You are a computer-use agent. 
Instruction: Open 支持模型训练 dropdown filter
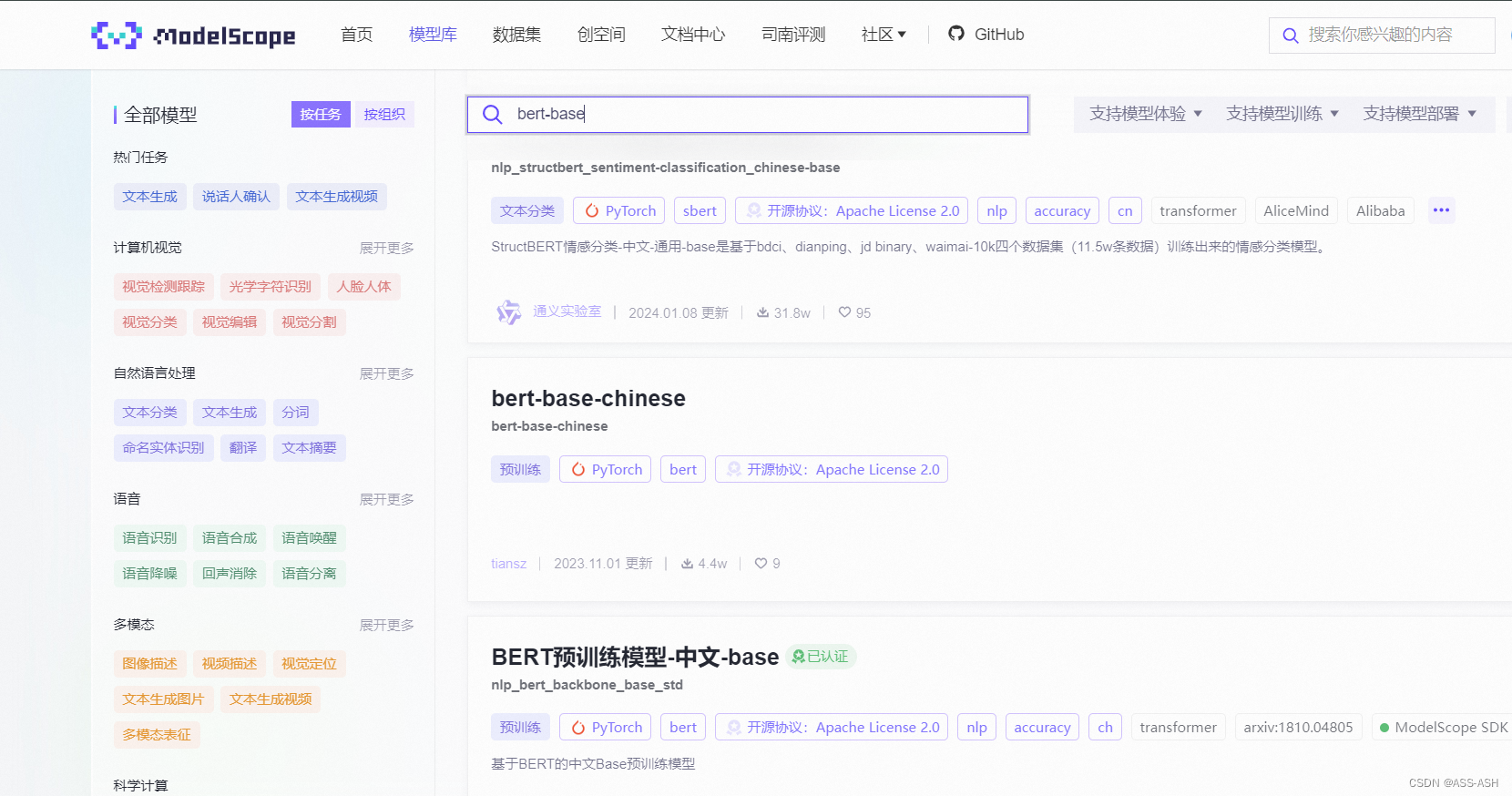1282,114
